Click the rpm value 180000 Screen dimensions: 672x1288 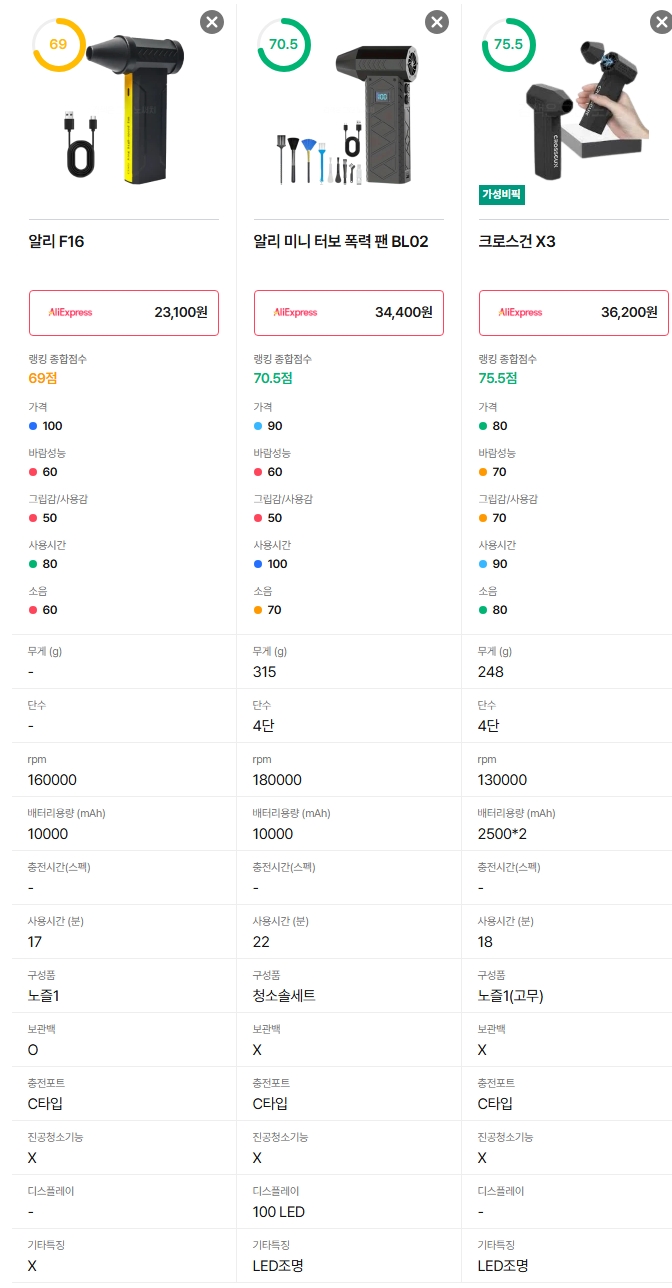coord(277,780)
